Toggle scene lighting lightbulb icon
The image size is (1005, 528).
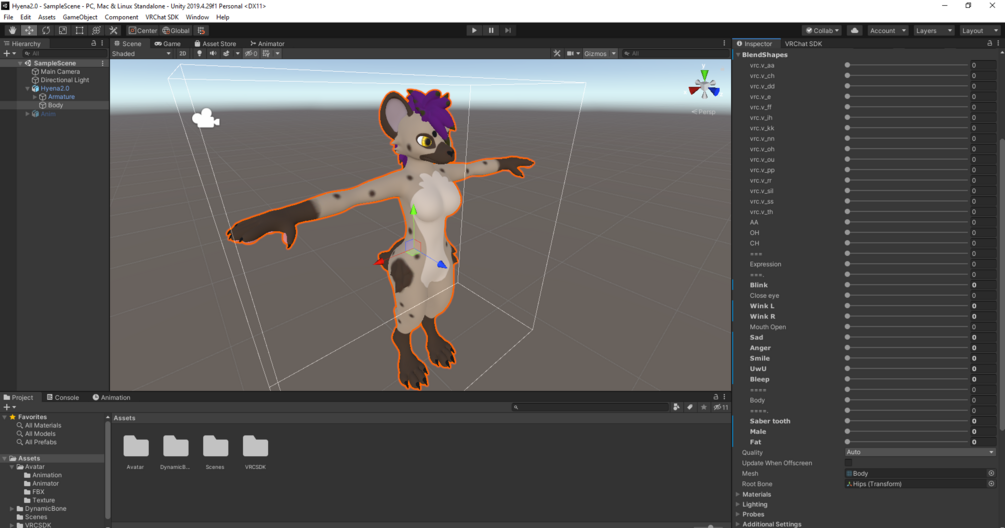[199, 53]
